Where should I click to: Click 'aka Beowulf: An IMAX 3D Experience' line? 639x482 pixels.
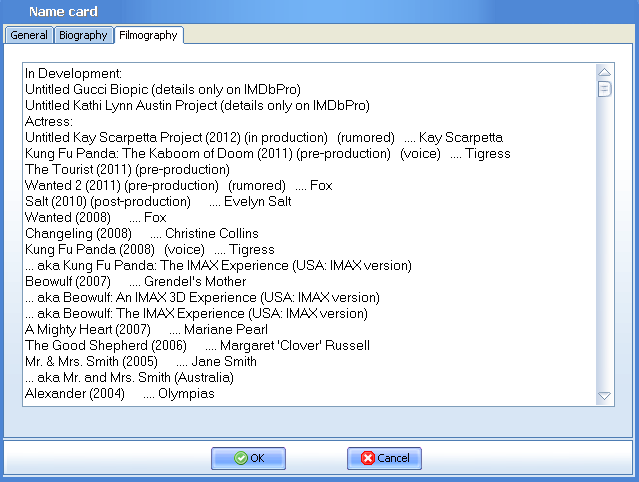[x=202, y=297]
